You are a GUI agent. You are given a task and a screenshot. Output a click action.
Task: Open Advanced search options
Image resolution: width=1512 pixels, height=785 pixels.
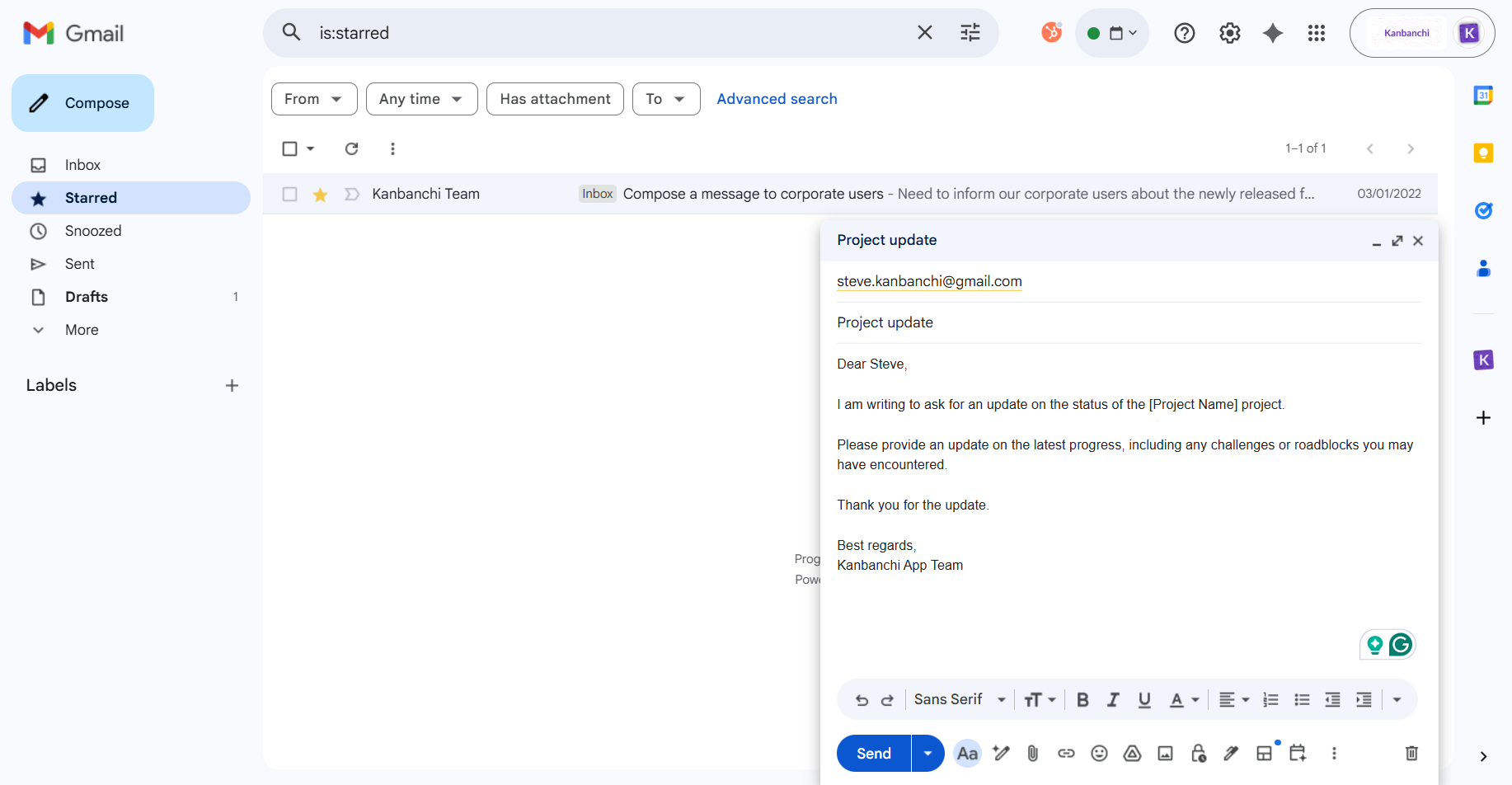(x=776, y=98)
